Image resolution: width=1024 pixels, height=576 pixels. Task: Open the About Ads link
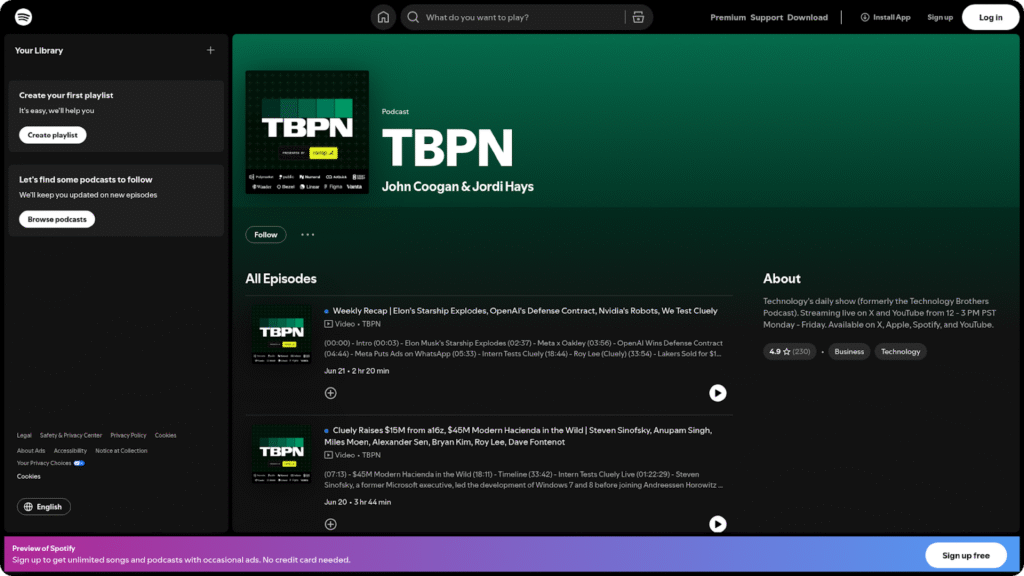pos(31,451)
